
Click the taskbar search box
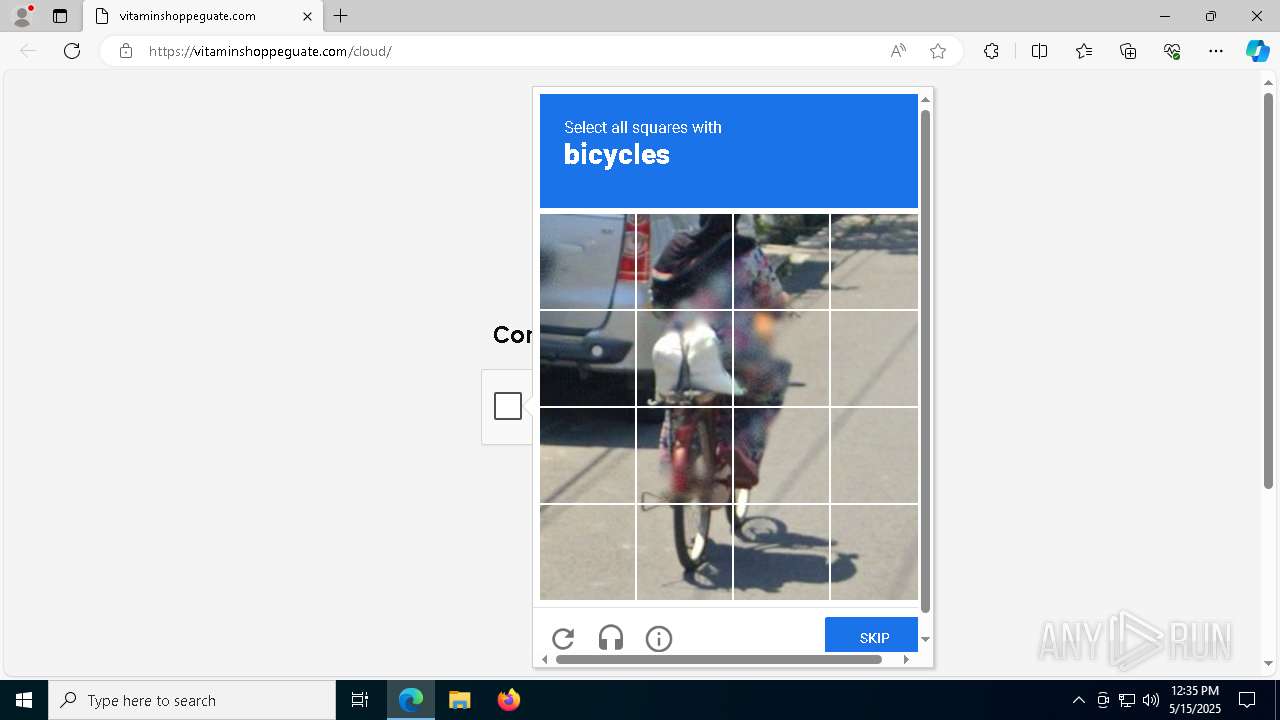192,700
